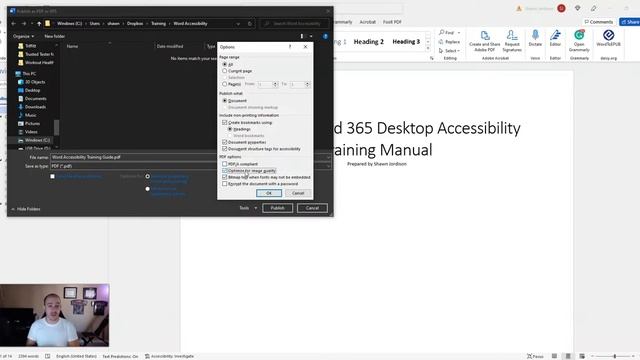This screenshot has width=640, height=360.
Task: Click the proofing book icon in status bar
Action: pos(48,356)
